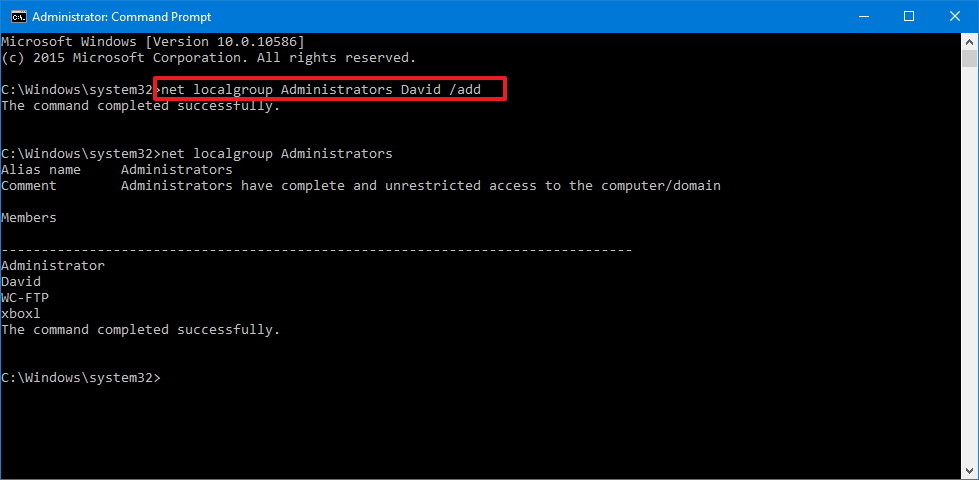Viewport: 979px width, 480px height.
Task: Maximize the Command Prompt window
Action: (909, 16)
